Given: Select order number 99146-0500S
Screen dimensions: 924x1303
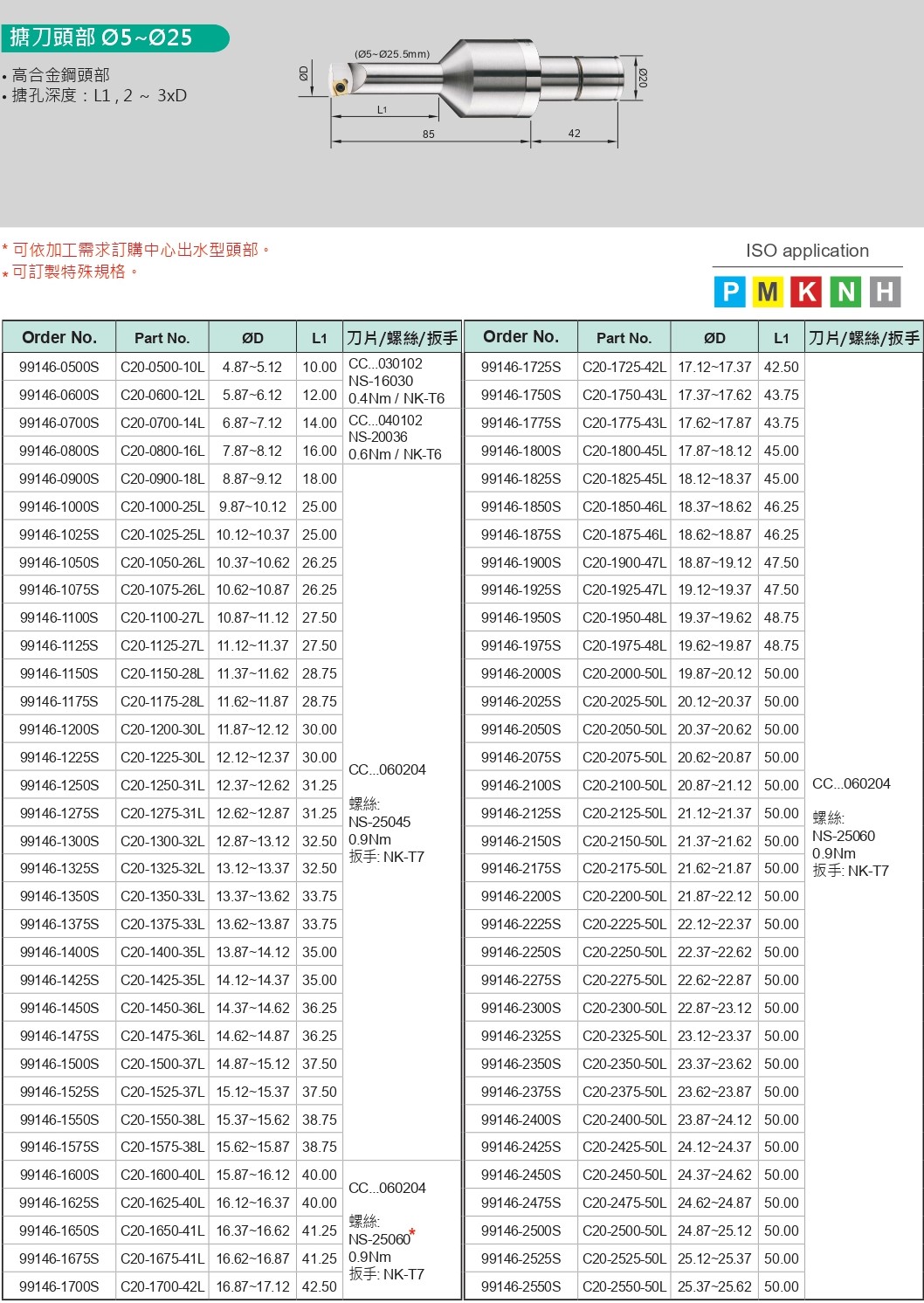Looking at the screenshot, I should coord(59,367).
